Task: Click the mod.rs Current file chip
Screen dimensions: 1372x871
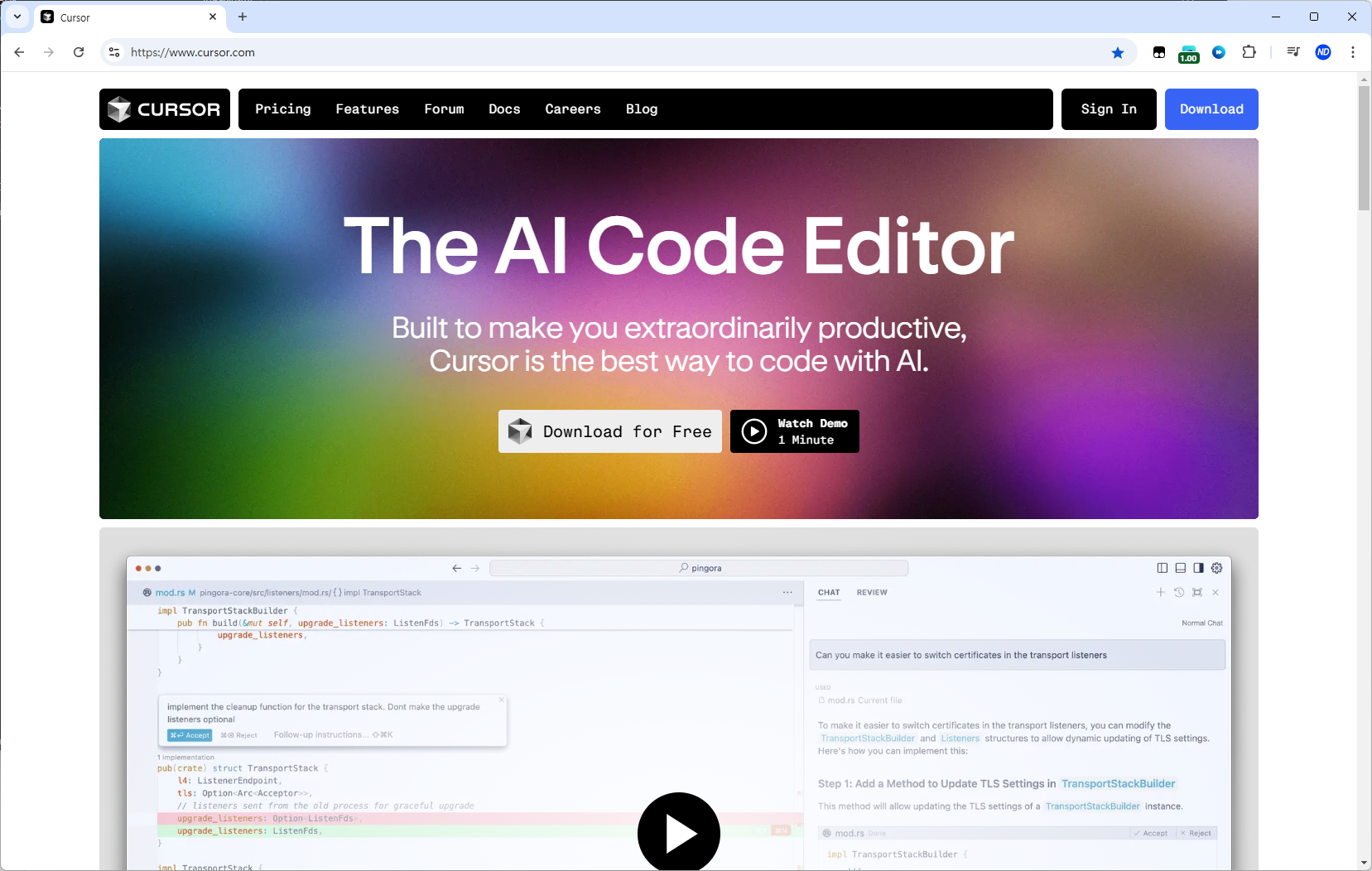Action: coord(860,700)
